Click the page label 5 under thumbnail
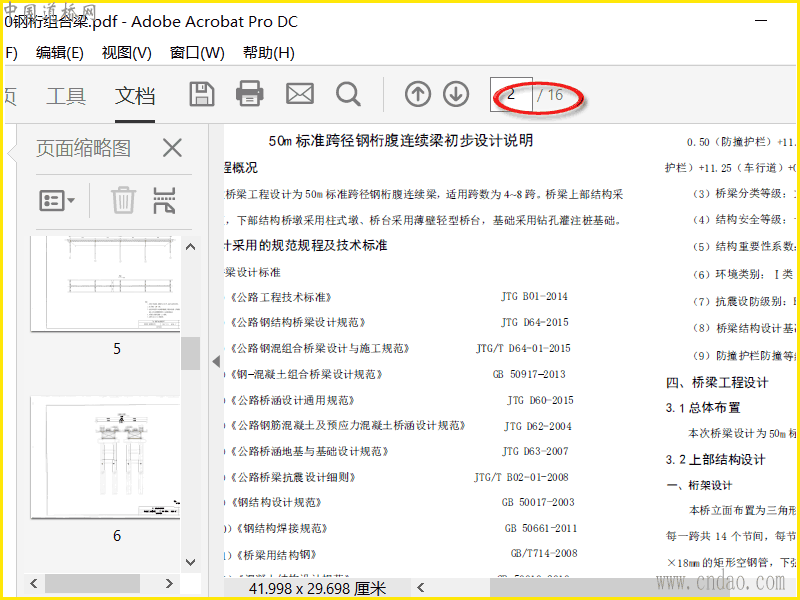 point(117,349)
